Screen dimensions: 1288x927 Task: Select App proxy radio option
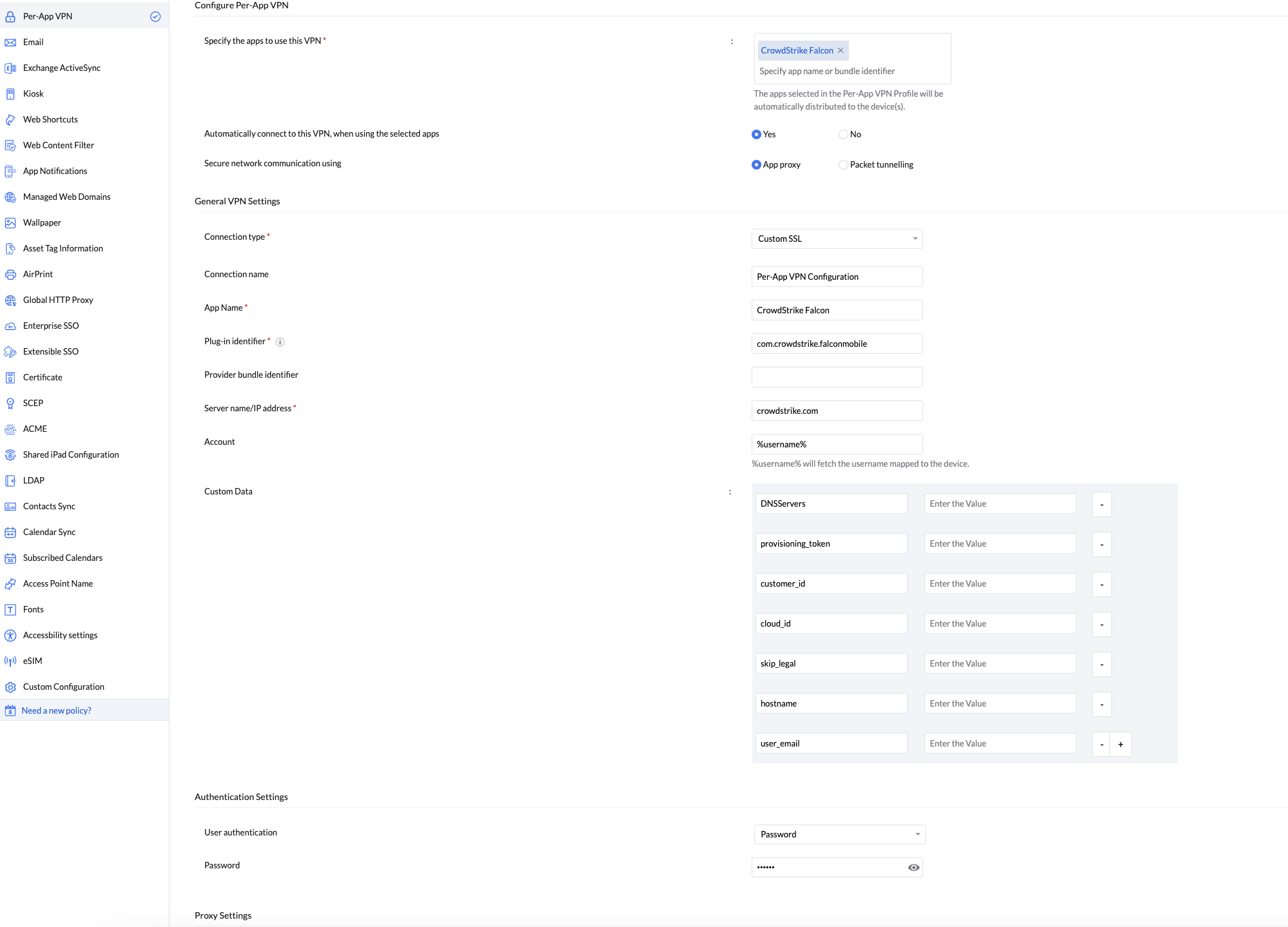click(x=756, y=165)
